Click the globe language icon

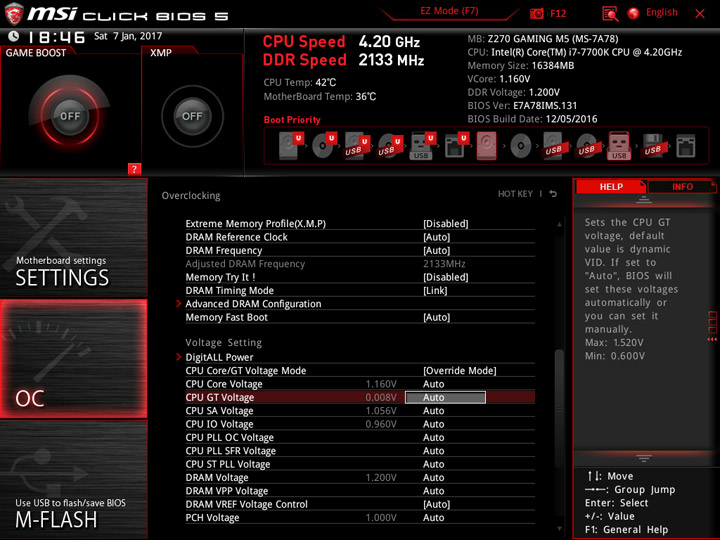(x=634, y=13)
